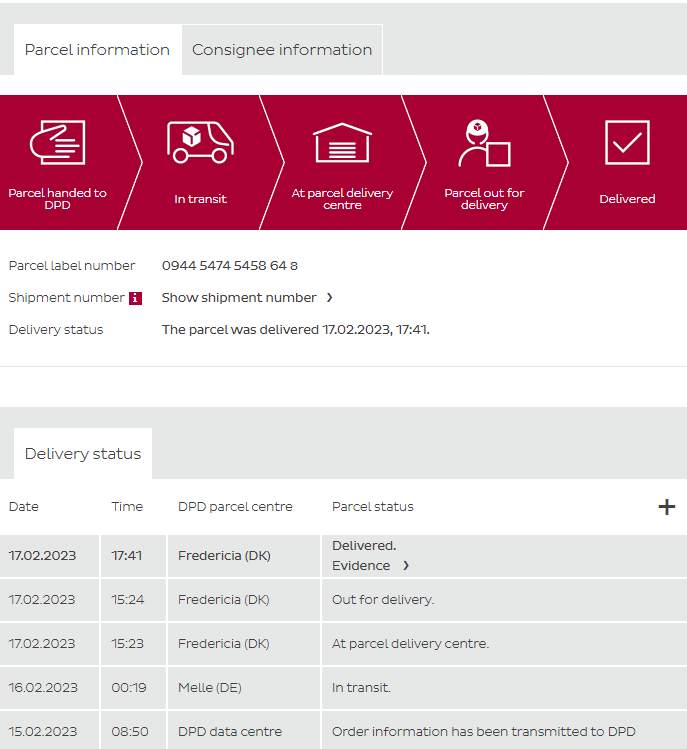Click the Date column header
Image resolution: width=687 pixels, height=749 pixels.
point(24,507)
